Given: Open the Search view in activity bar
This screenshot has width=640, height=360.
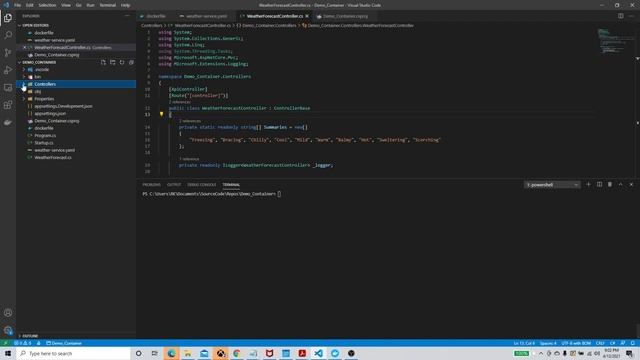Looking at the screenshot, I should coord(8,35).
